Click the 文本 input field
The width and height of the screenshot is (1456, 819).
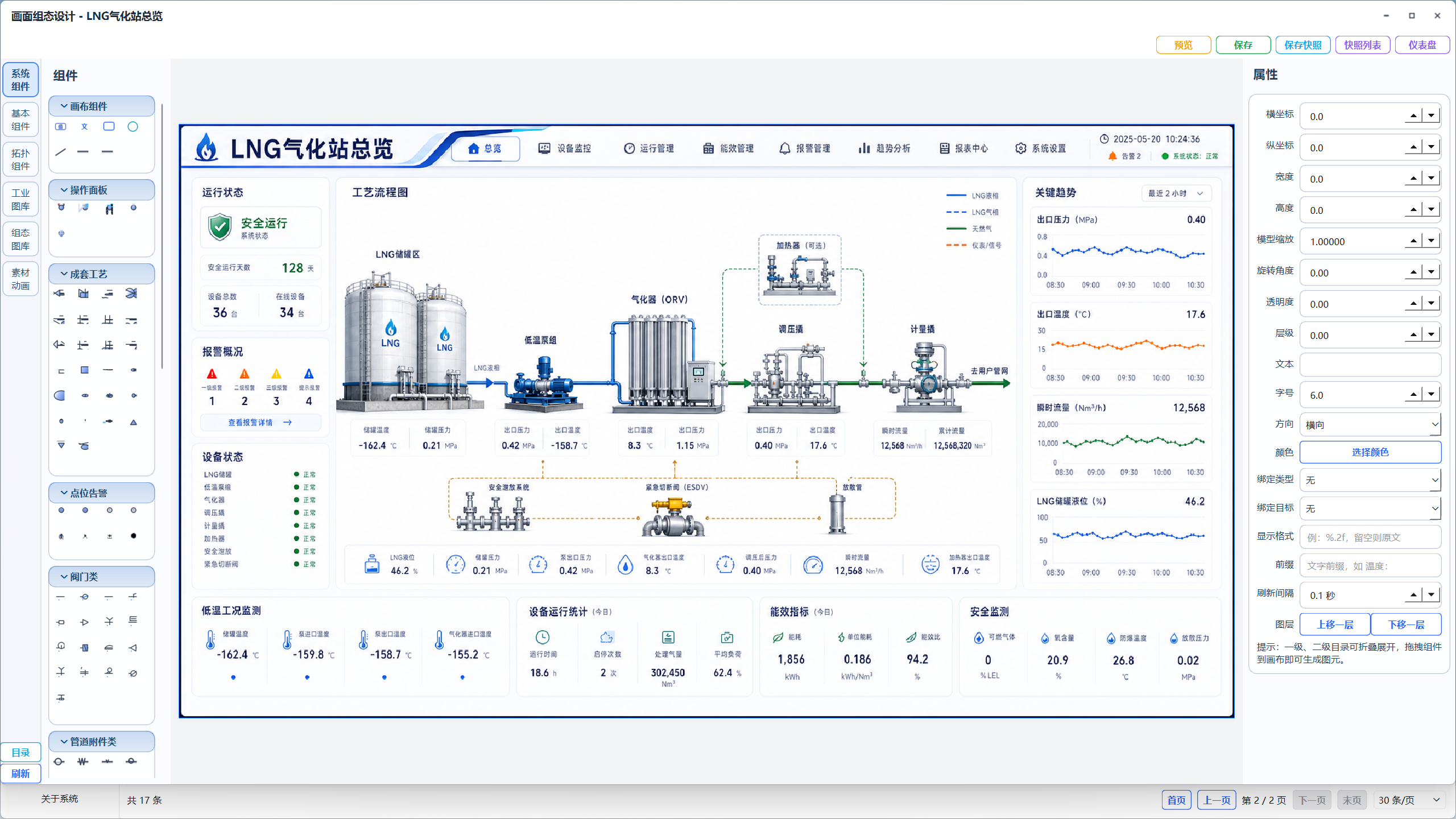point(1370,365)
